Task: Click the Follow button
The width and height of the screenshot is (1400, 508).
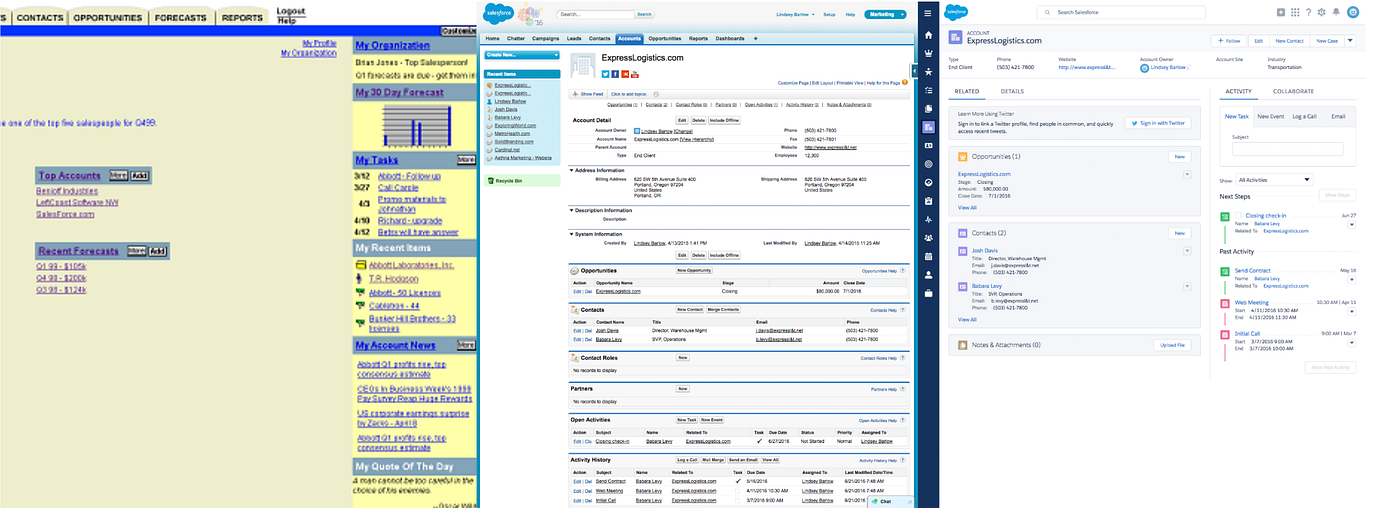Action: click(x=1228, y=41)
